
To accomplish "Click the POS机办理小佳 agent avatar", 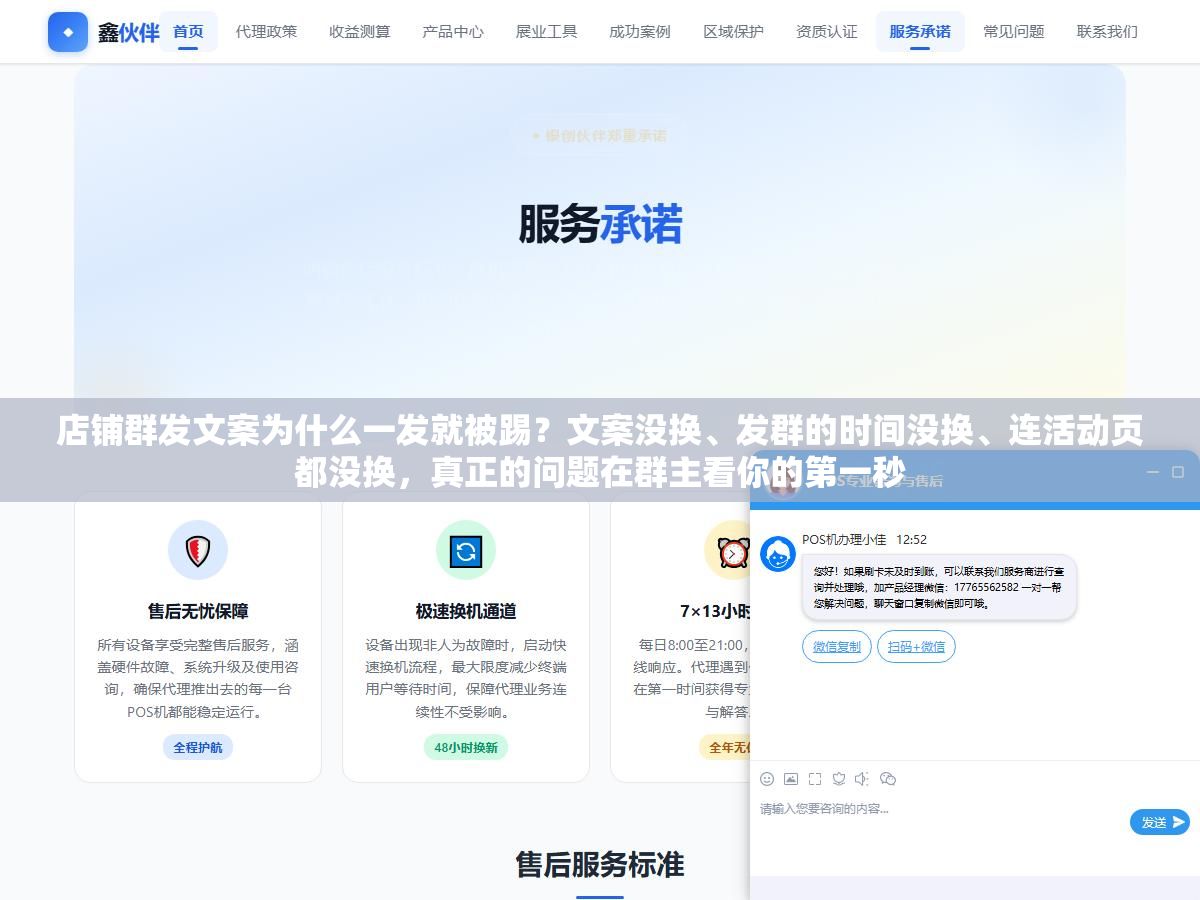I will click(x=778, y=554).
